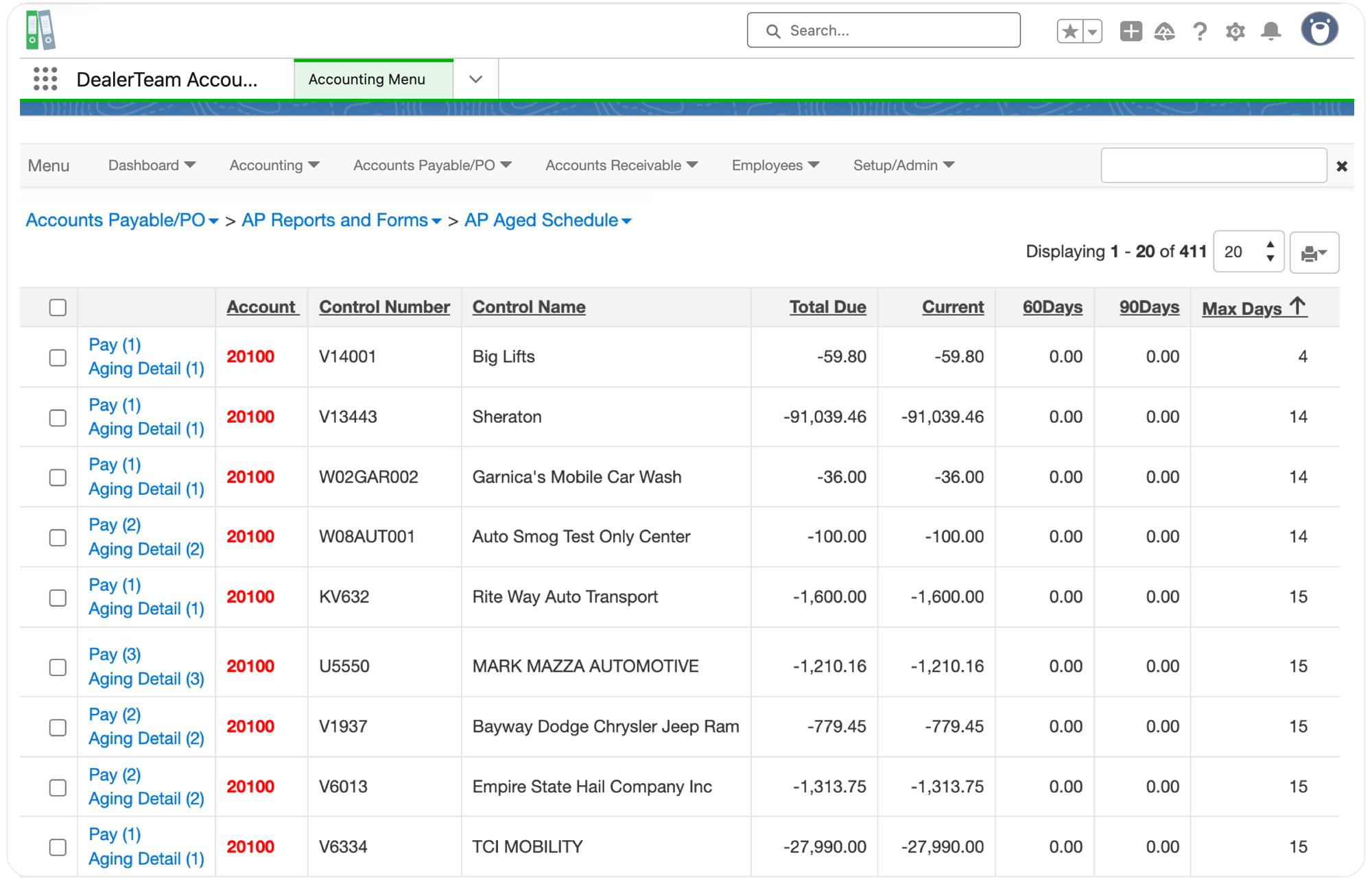1372x884 pixels.
Task: Sort by 90Days column header
Action: 1149,307
